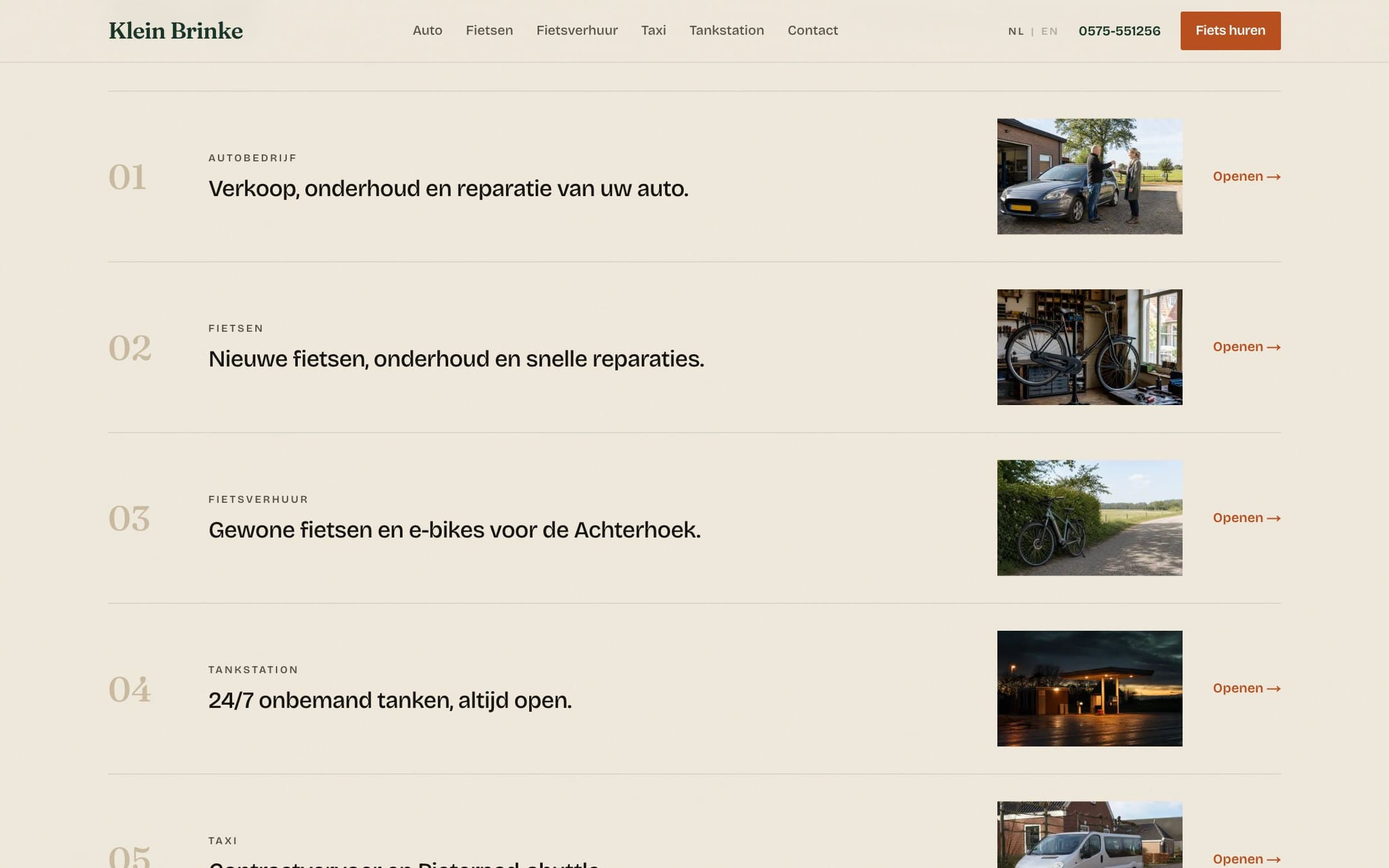
Task: Switch language to NL
Action: [x=1016, y=31]
